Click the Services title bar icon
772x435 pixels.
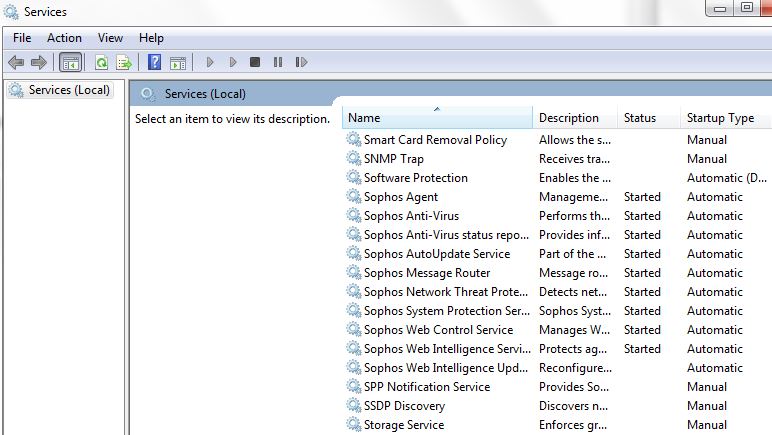coord(11,12)
